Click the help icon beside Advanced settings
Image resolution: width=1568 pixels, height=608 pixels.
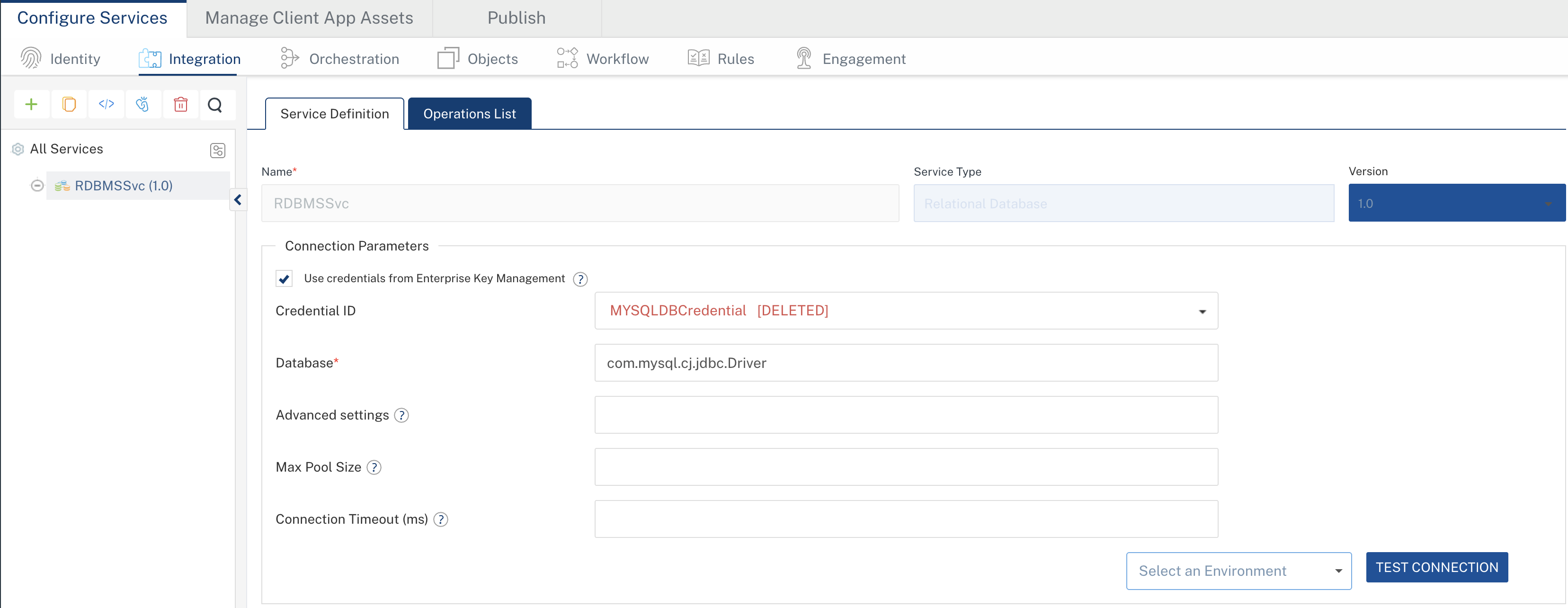coord(401,415)
